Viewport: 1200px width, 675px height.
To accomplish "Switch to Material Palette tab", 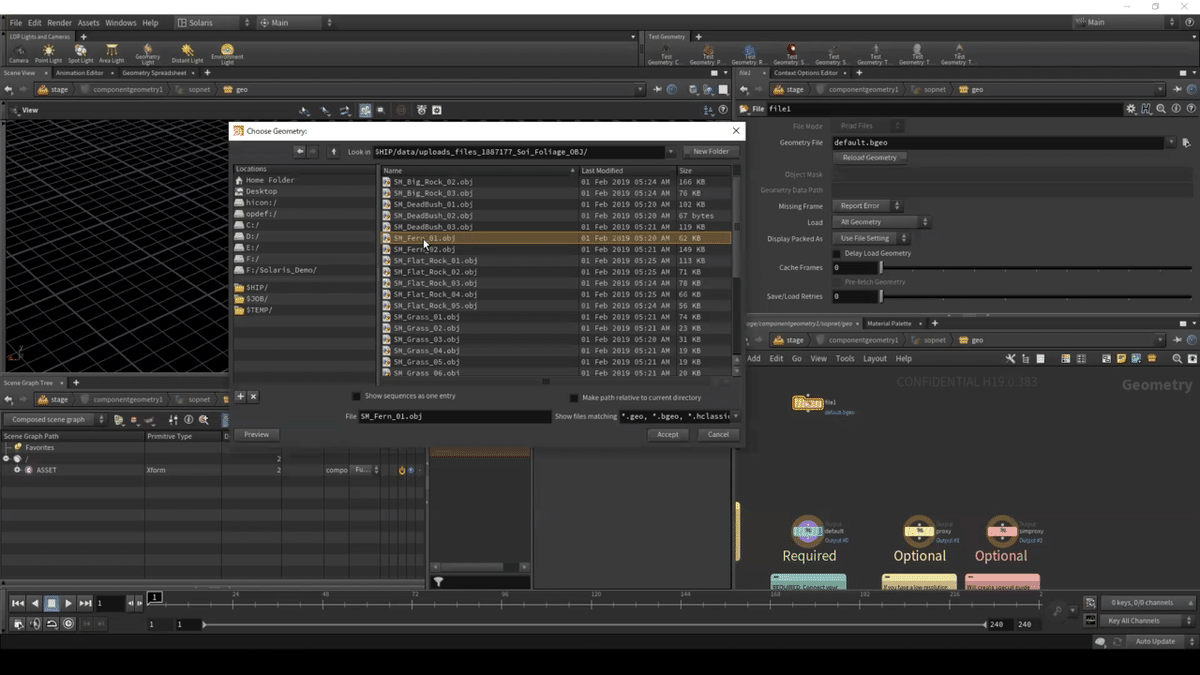I will [x=889, y=324].
